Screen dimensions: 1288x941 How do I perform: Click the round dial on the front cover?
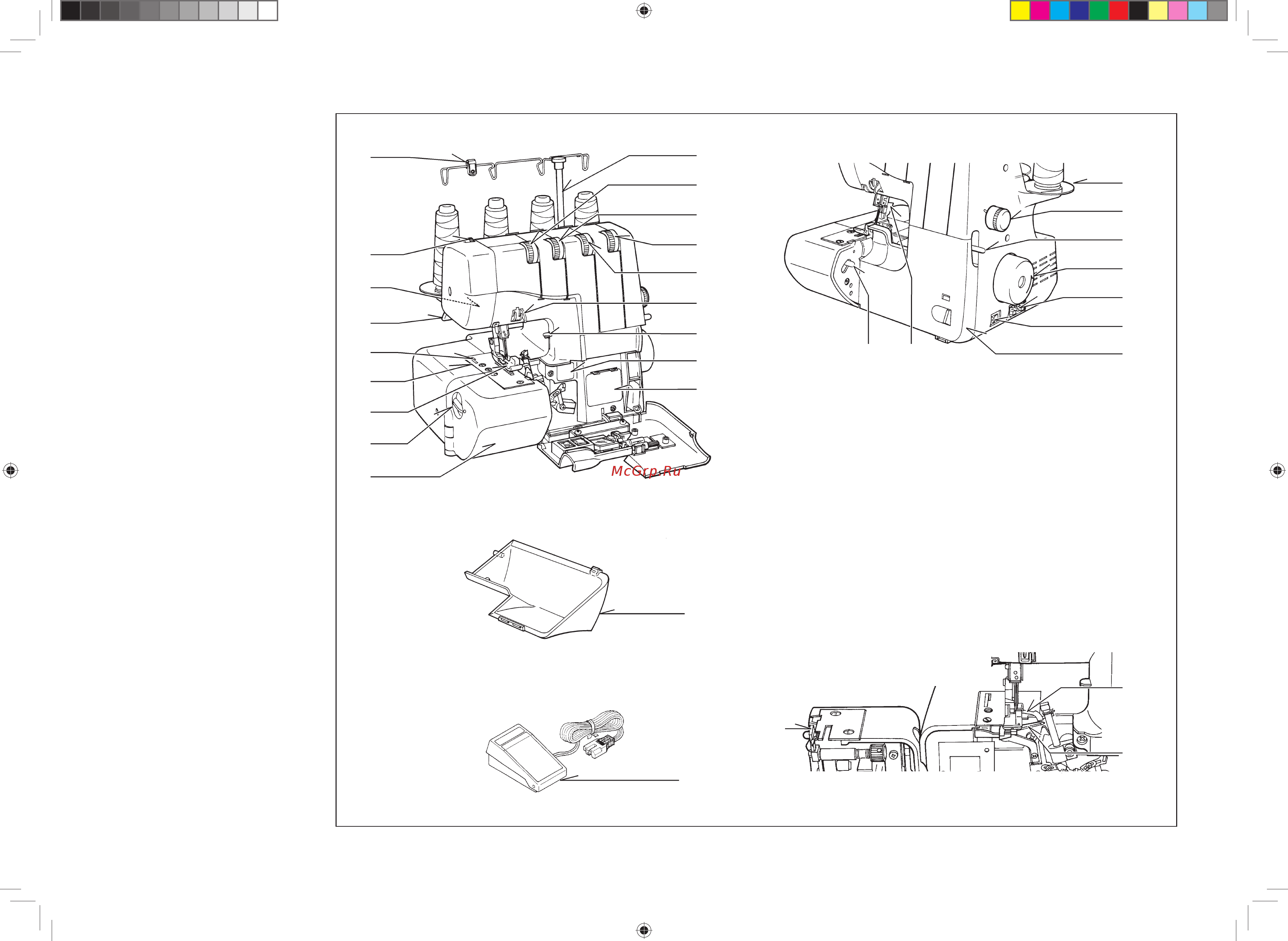point(458,410)
